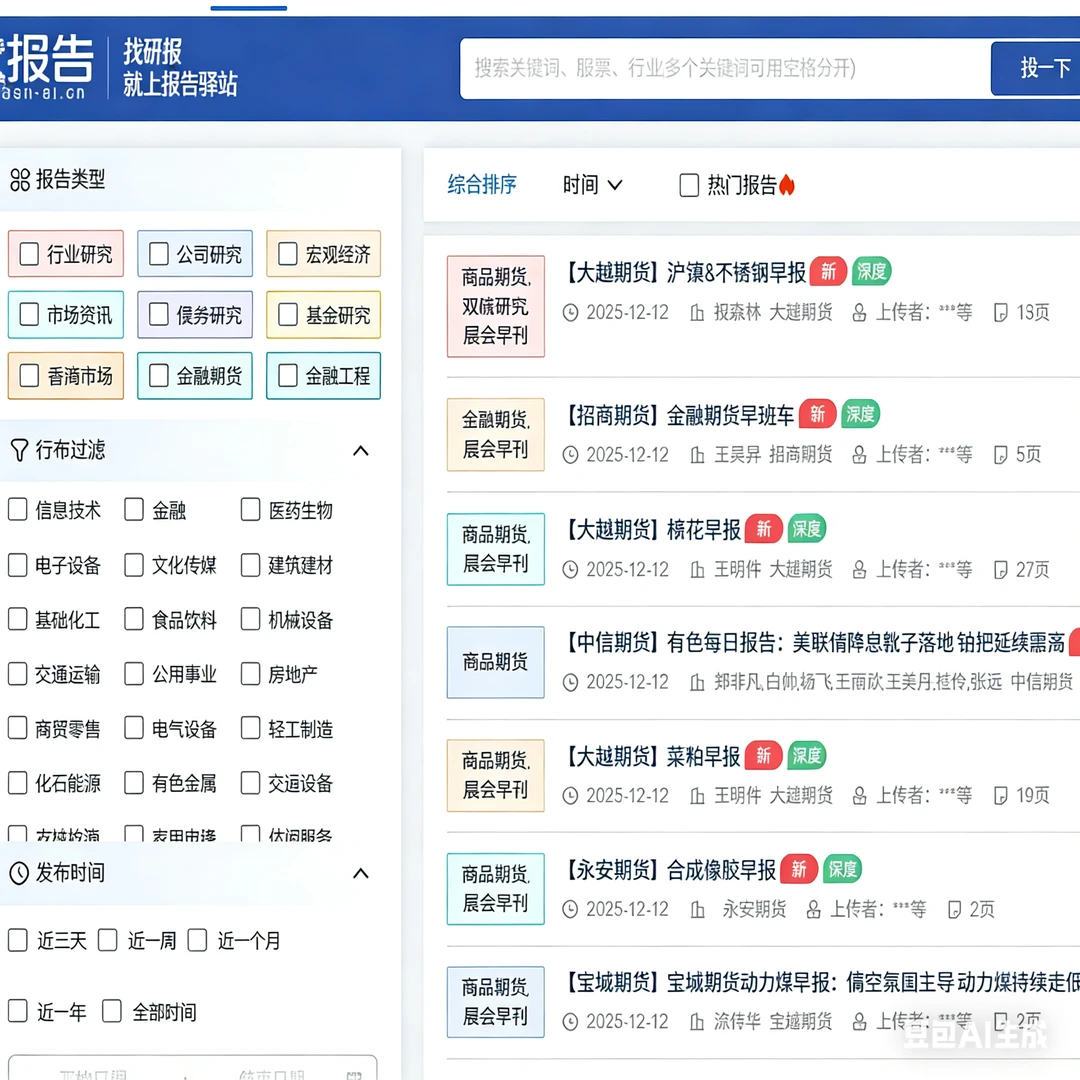1080x1080 pixels.
Task: Collapse the 发布时间 section
Action: point(361,873)
